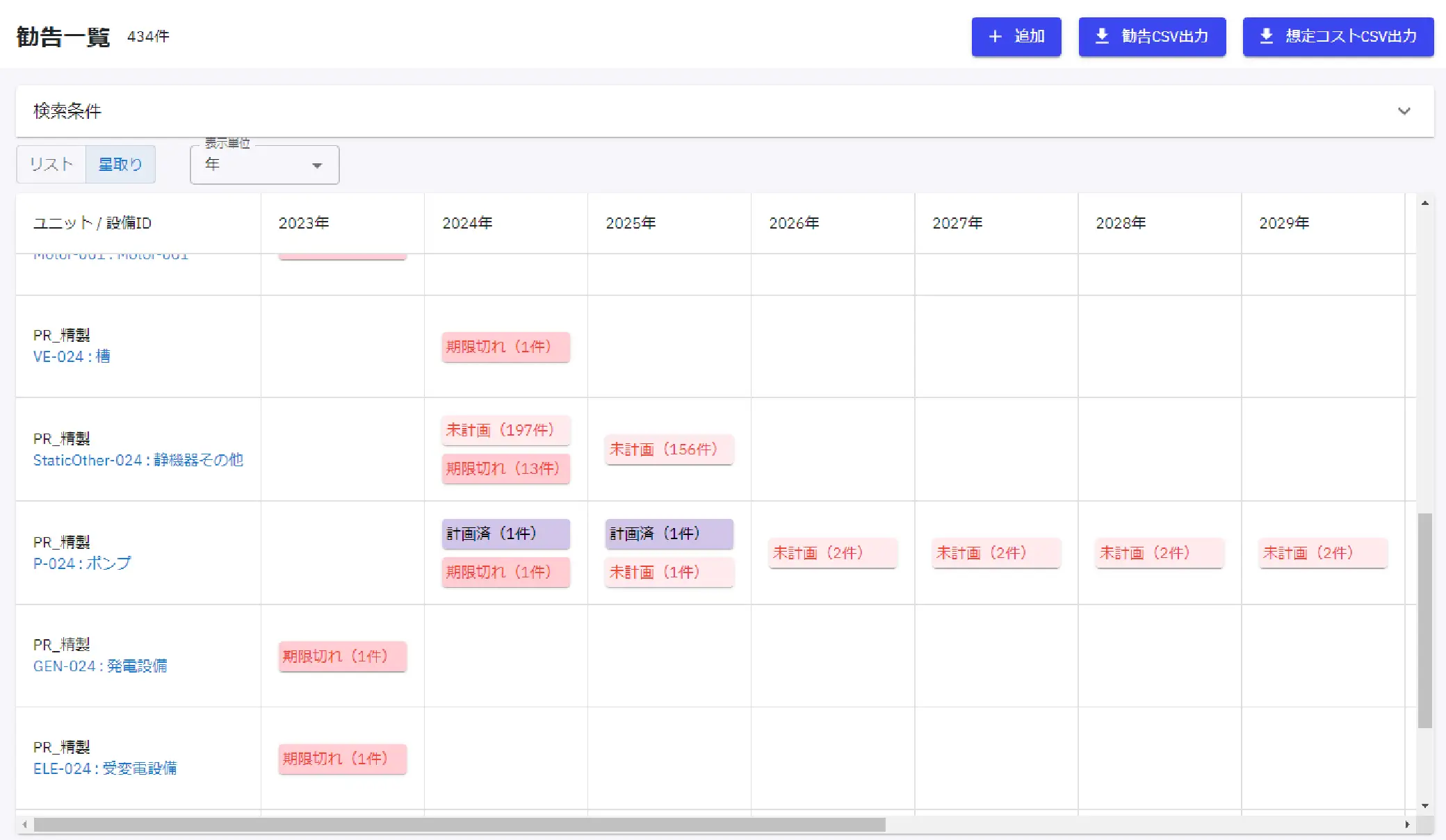Click the 2026年 column header
This screenshot has width=1446, height=840.
tap(794, 223)
